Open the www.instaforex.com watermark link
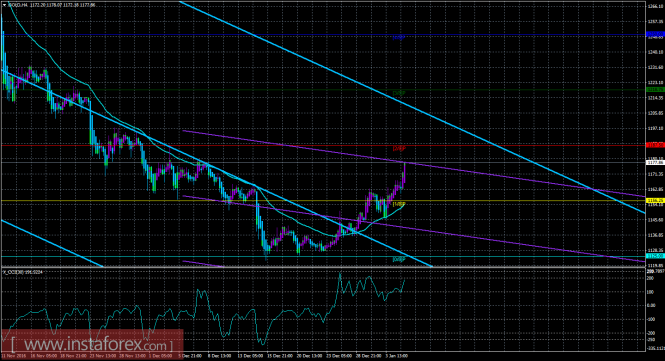 click(x=92, y=343)
